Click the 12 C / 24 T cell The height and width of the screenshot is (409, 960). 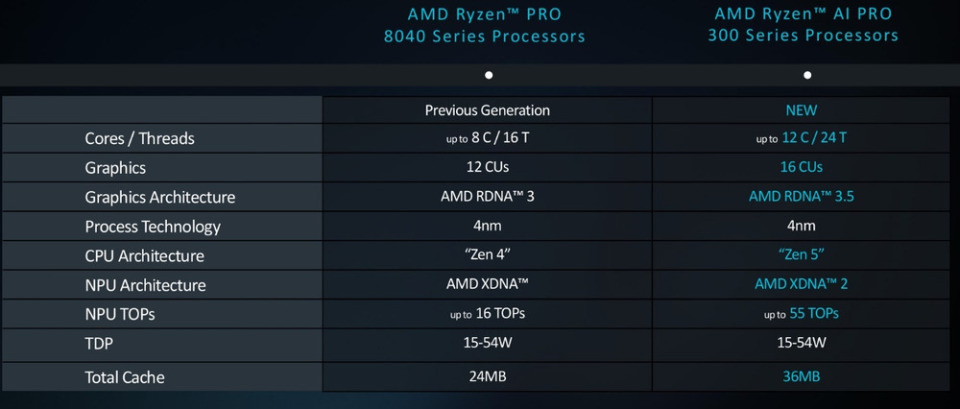(x=801, y=138)
